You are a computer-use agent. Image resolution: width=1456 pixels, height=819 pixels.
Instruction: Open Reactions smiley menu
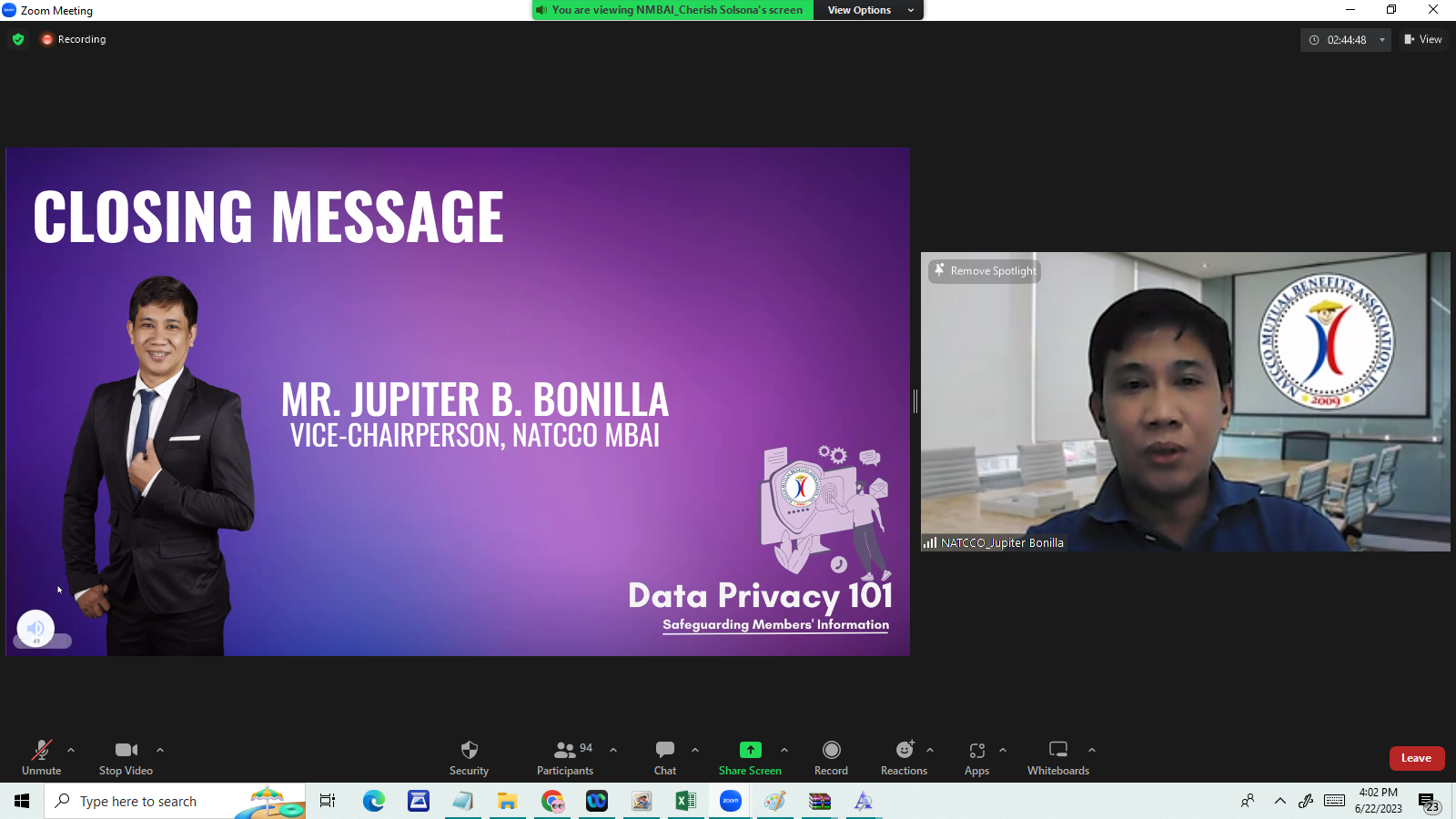point(904,757)
